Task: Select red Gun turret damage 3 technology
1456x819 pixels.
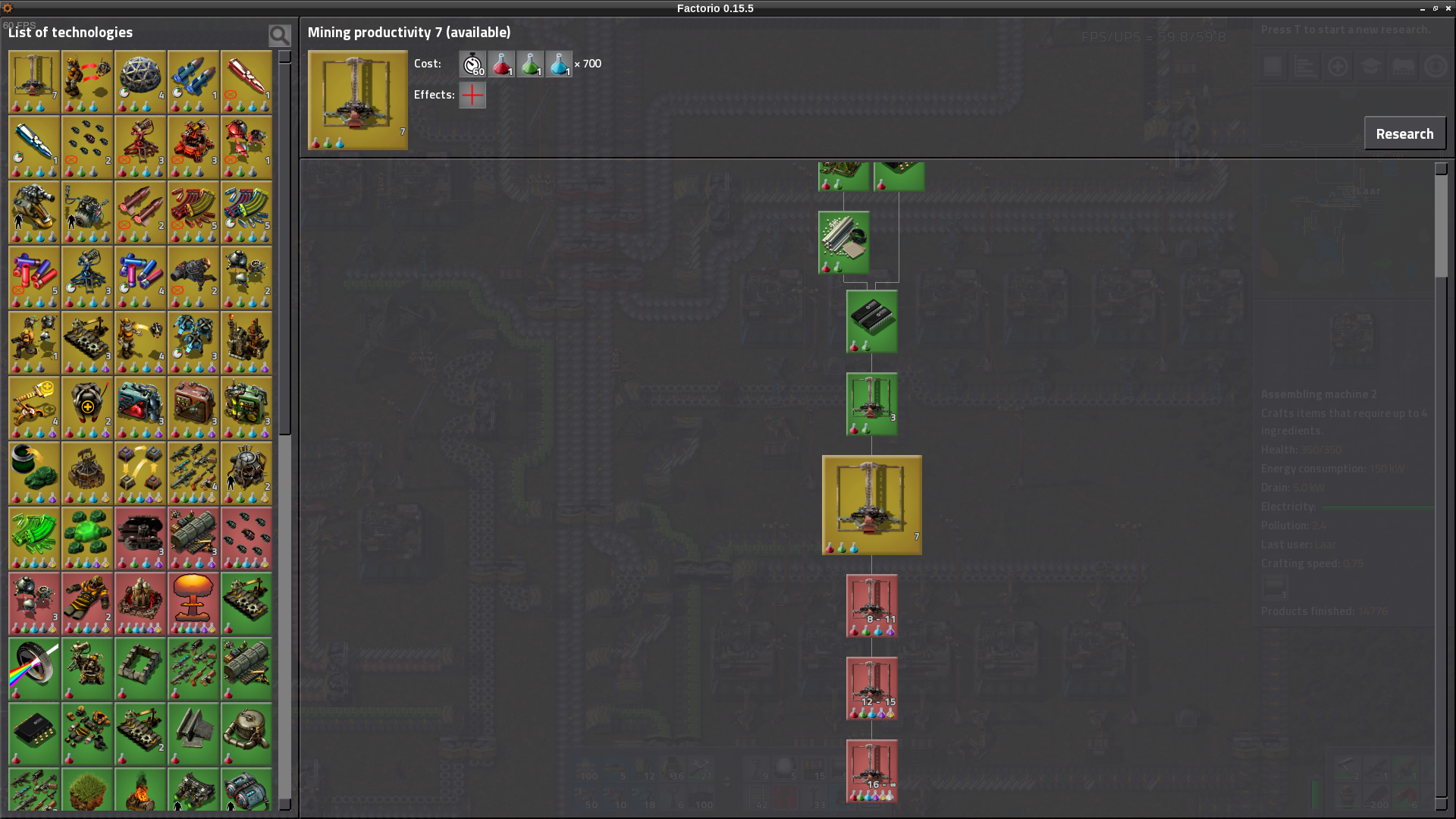Action: point(140,147)
